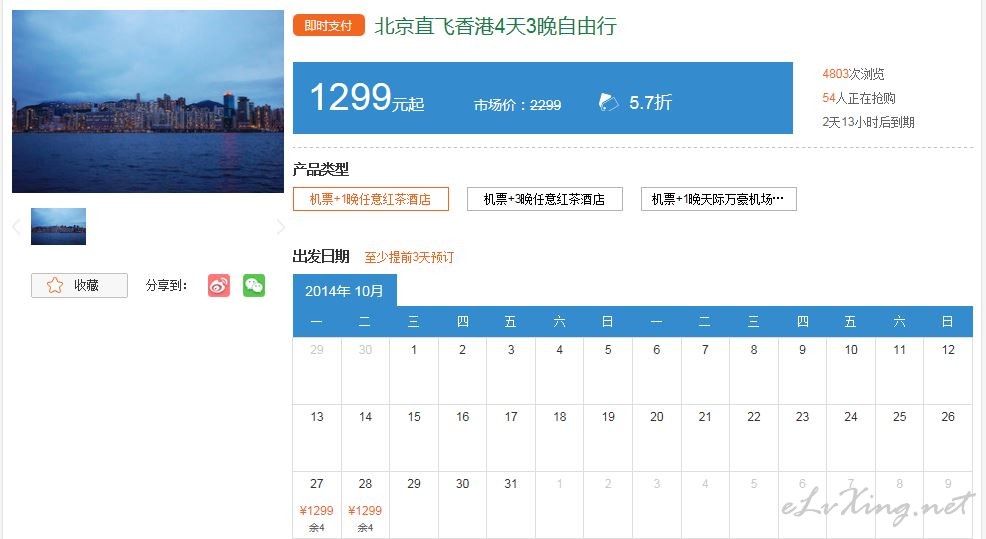Click calendar date 12 in October
This screenshot has height=539, width=986.
[x=948, y=371]
